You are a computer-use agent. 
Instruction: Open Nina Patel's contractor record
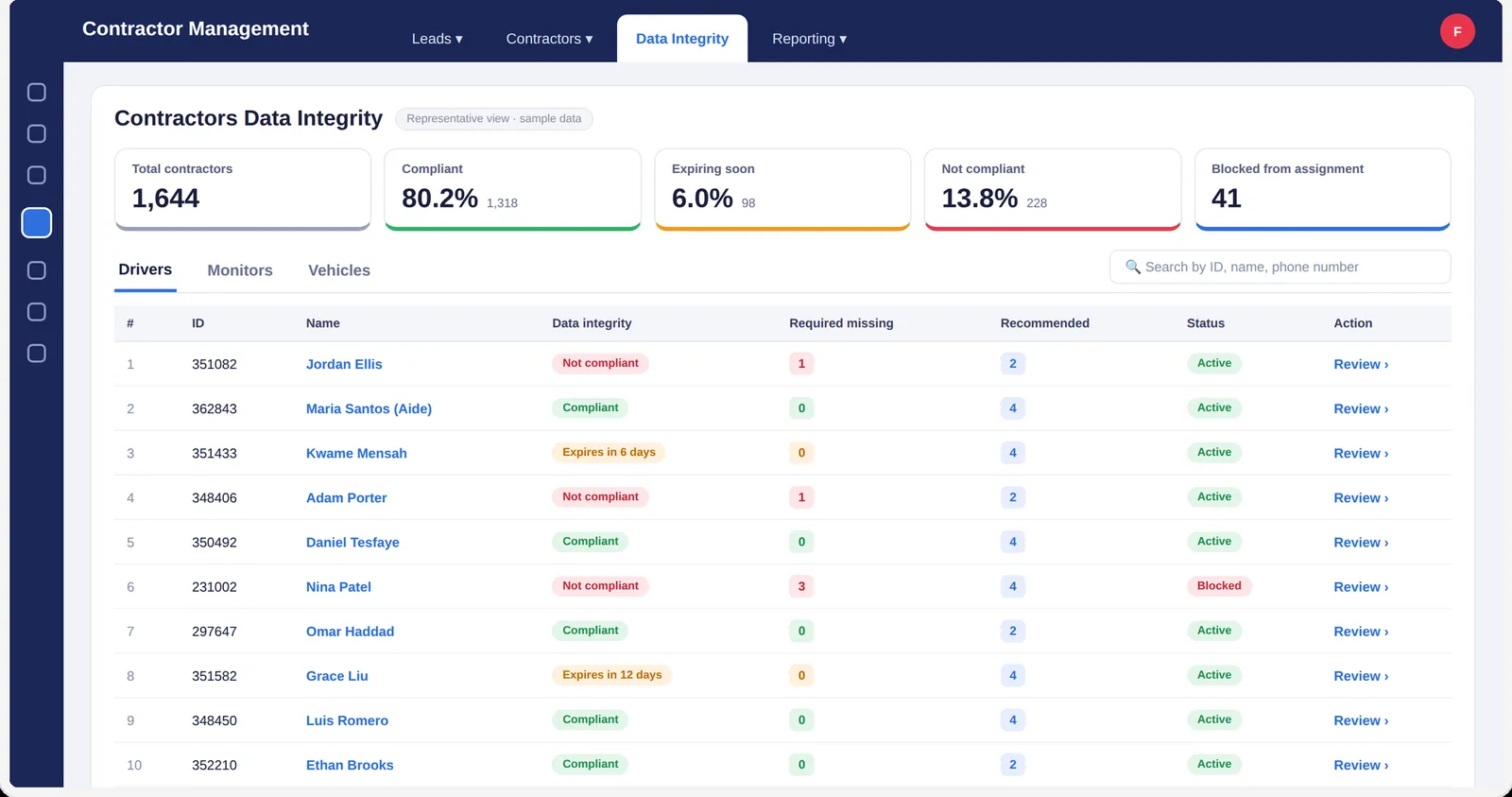[x=338, y=587]
